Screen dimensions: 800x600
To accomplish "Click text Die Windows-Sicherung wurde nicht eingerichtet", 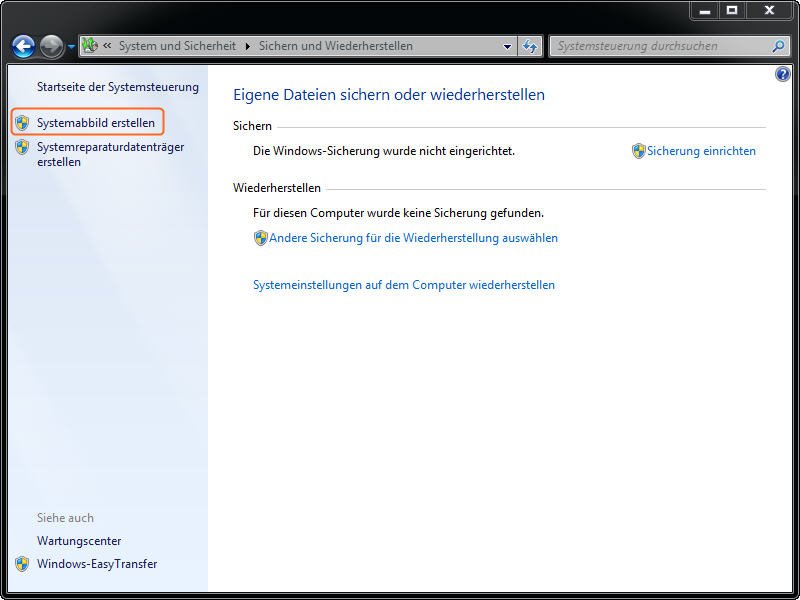I will coord(384,151).
